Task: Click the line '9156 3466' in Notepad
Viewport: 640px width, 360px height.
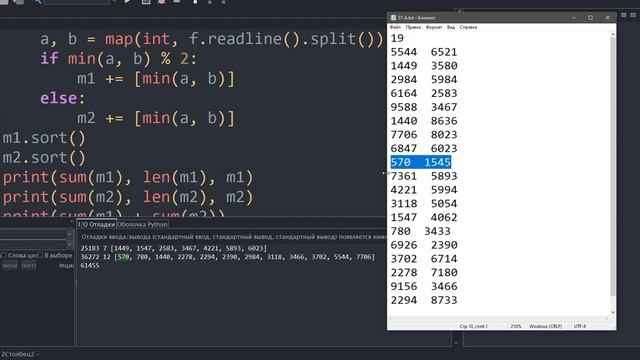Action: click(x=424, y=287)
